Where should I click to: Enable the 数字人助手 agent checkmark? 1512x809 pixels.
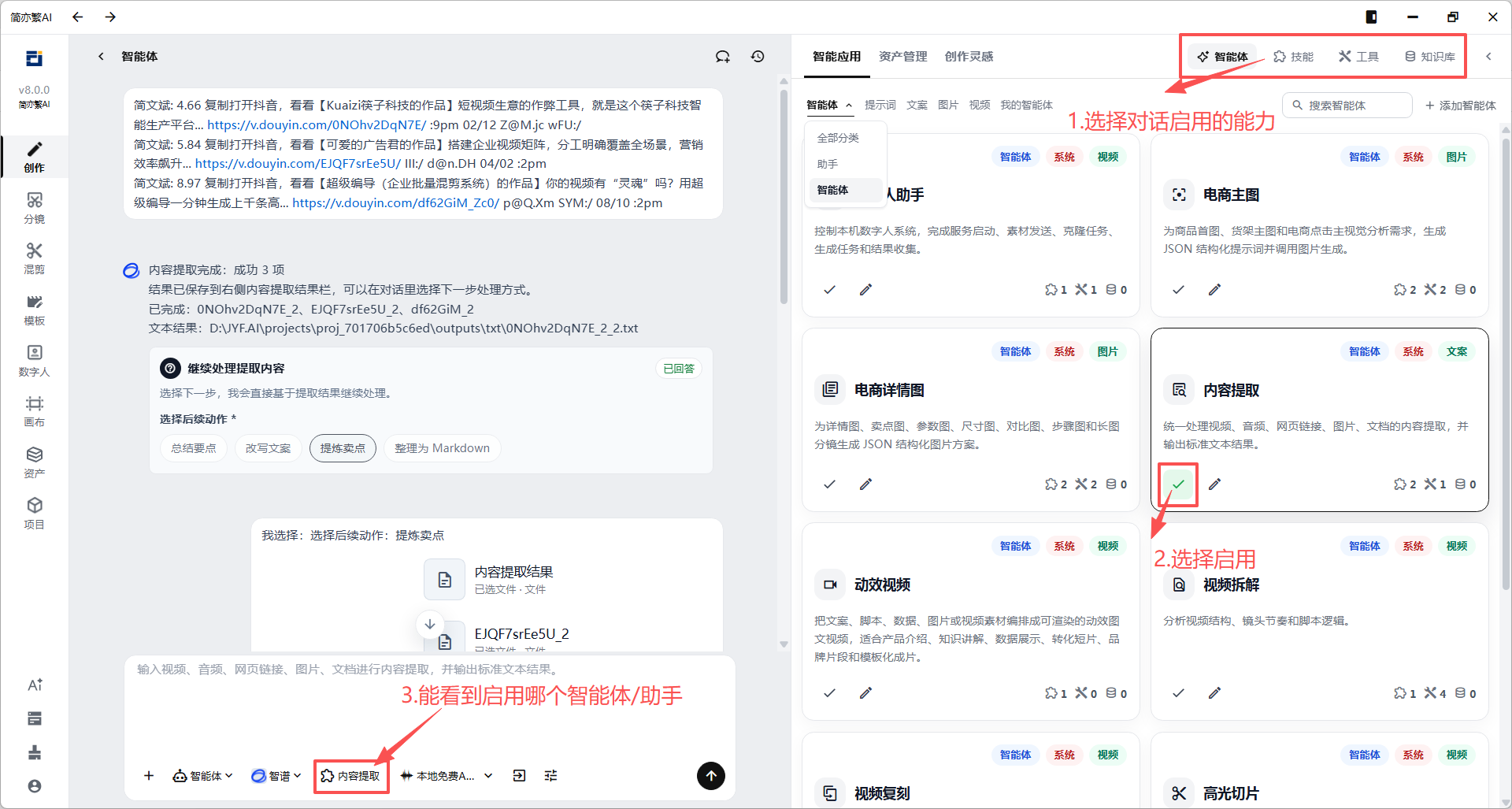829,290
